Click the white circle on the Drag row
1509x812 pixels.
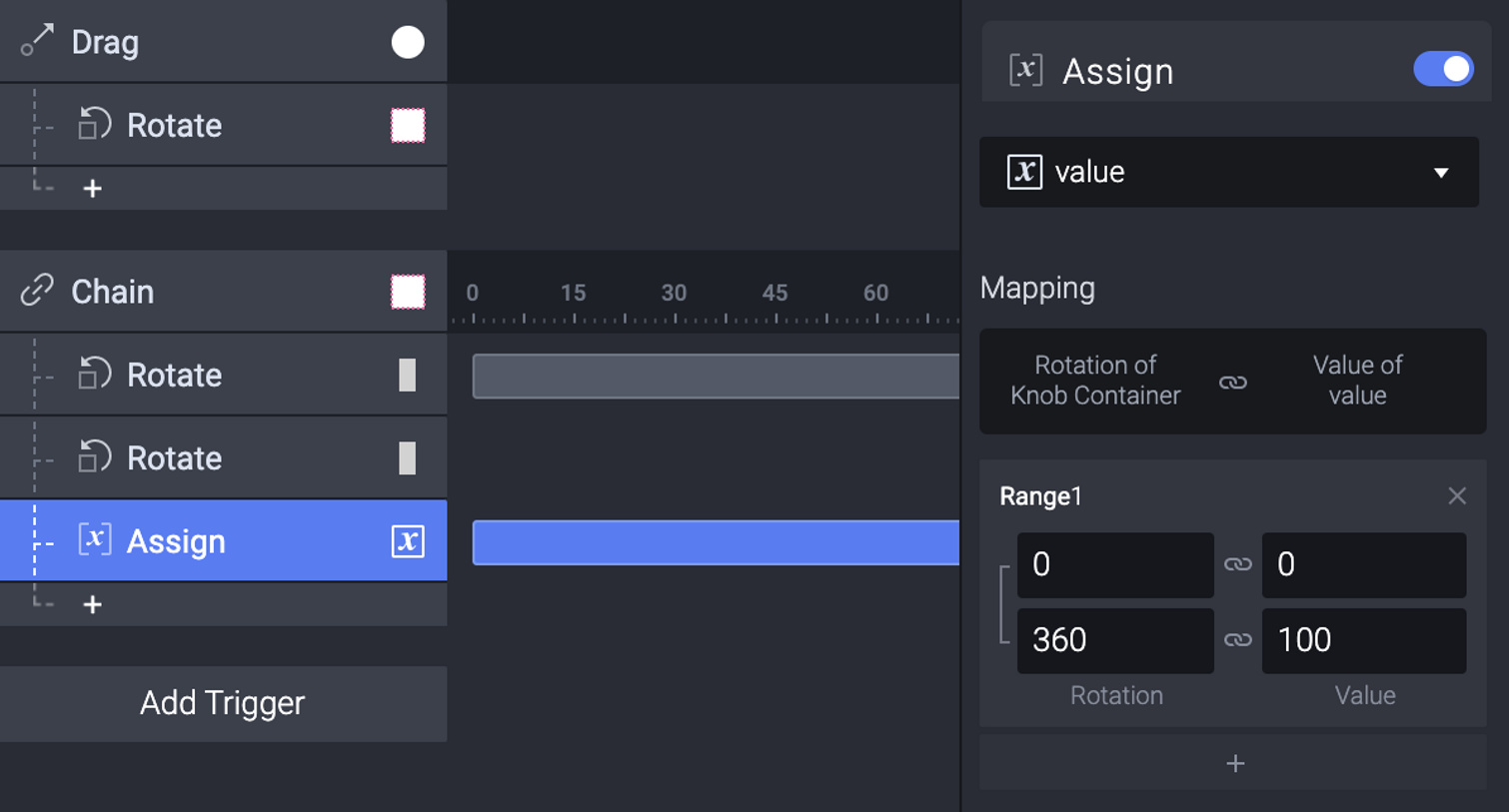click(408, 42)
